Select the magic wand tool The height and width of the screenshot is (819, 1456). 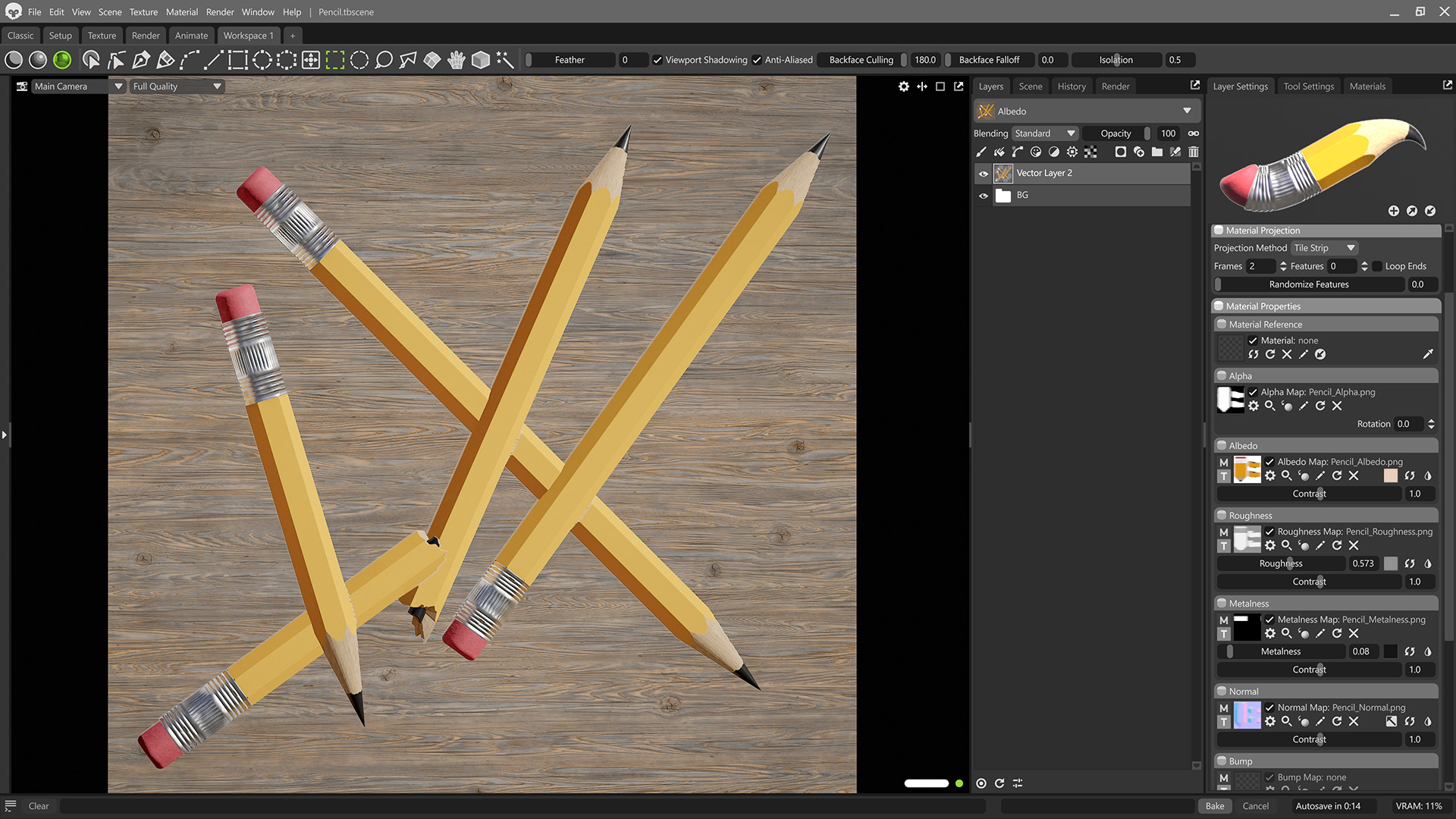click(505, 60)
